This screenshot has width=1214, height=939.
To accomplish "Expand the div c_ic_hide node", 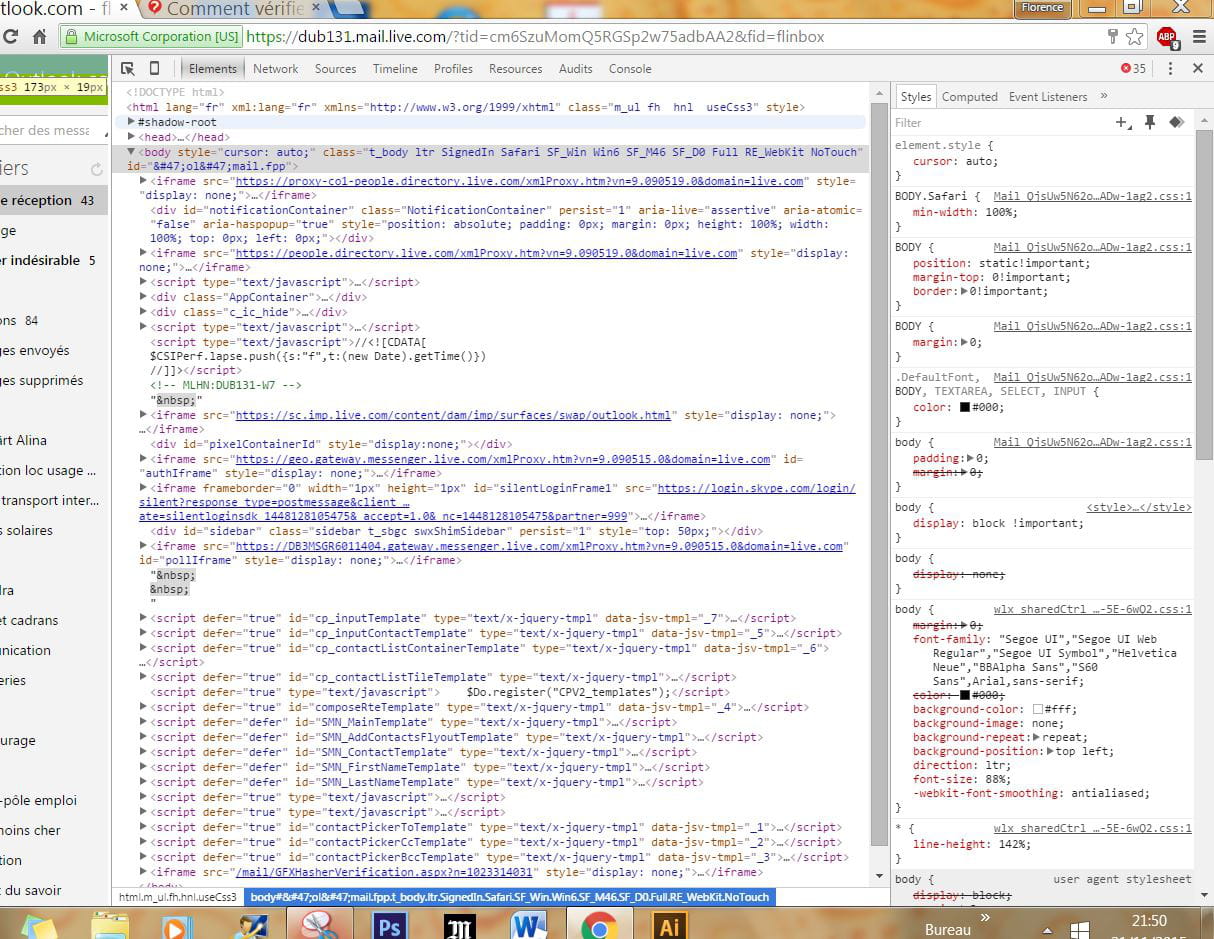I will point(144,312).
